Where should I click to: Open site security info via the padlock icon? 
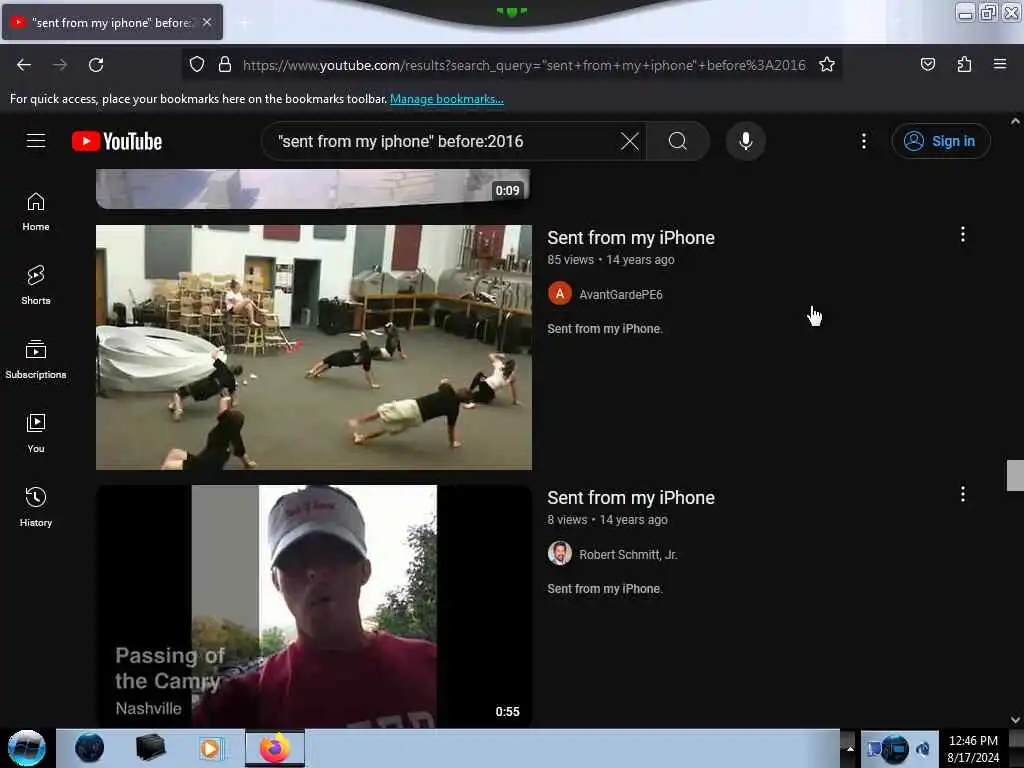pos(225,65)
